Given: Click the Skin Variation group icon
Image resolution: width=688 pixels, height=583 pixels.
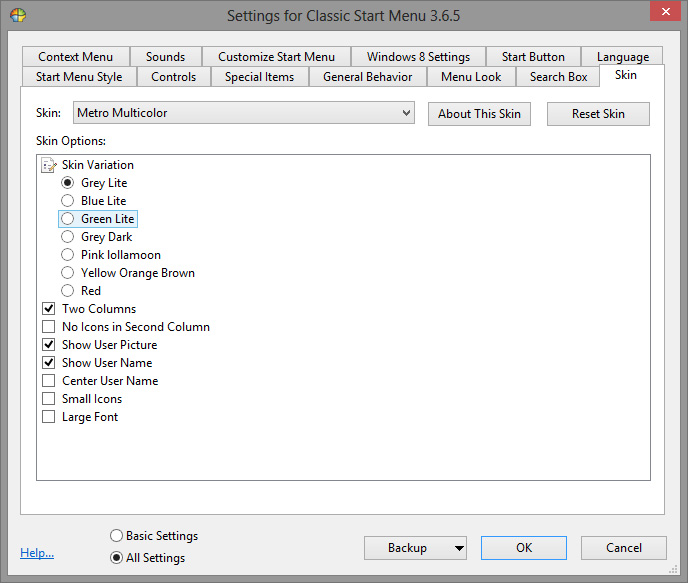Looking at the screenshot, I should pyautogui.click(x=49, y=165).
